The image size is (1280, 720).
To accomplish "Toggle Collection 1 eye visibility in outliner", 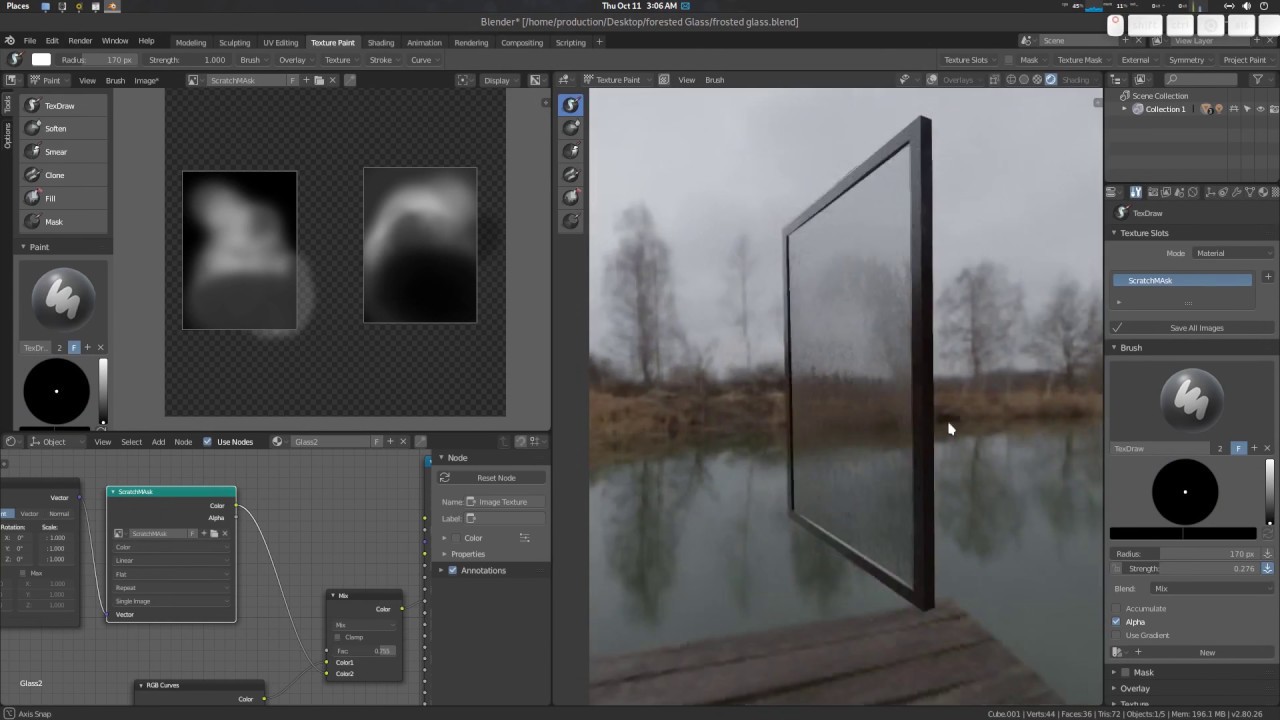I will point(1260,109).
